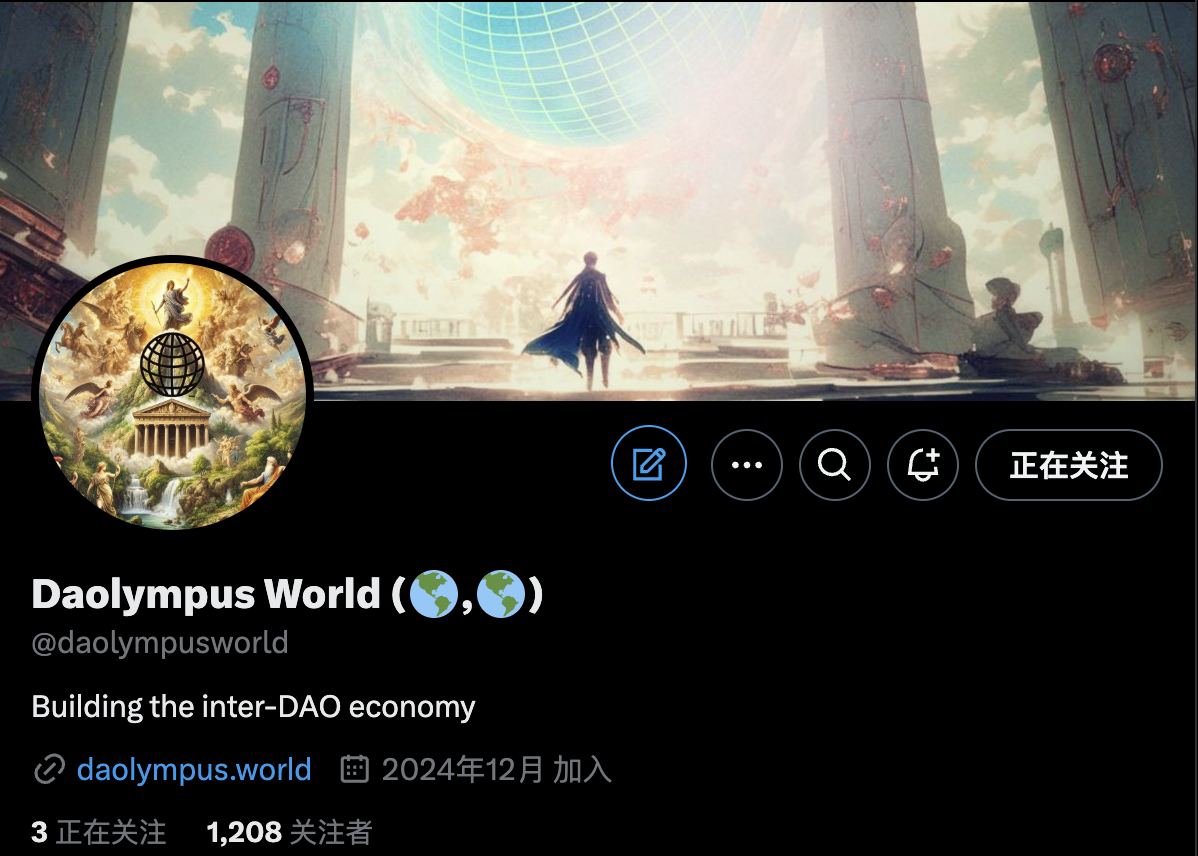Click the second globe emoji in the name
Viewport: 1198px width, 856px height.
pyautogui.click(x=500, y=594)
